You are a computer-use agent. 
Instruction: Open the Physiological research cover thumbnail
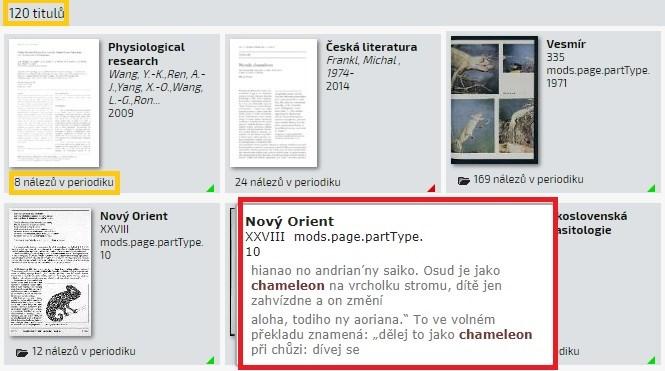(54, 103)
